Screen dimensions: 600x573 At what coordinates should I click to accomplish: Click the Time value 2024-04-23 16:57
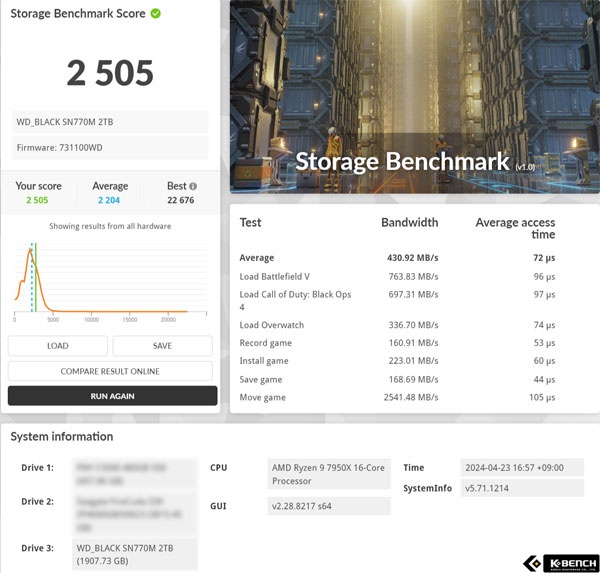tap(522, 467)
